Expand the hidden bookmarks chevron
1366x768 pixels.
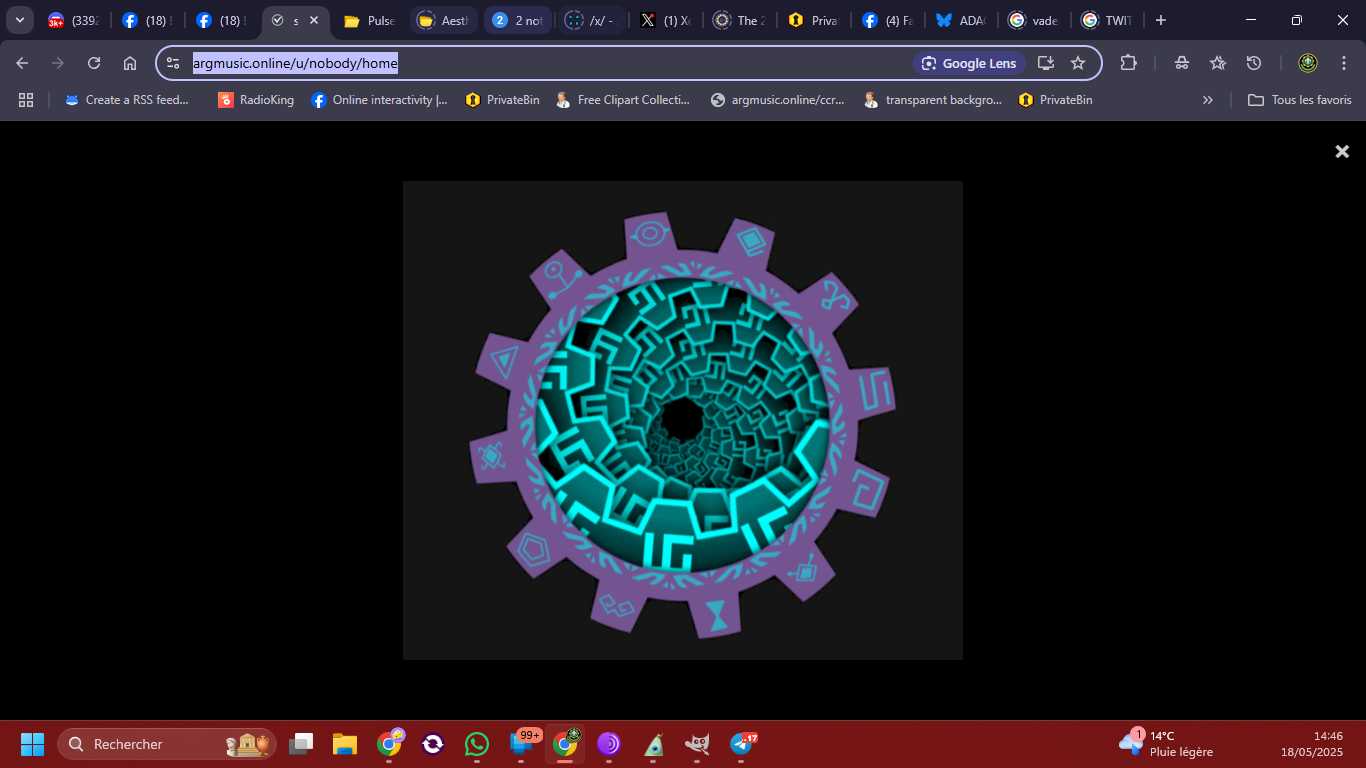[x=1207, y=100]
